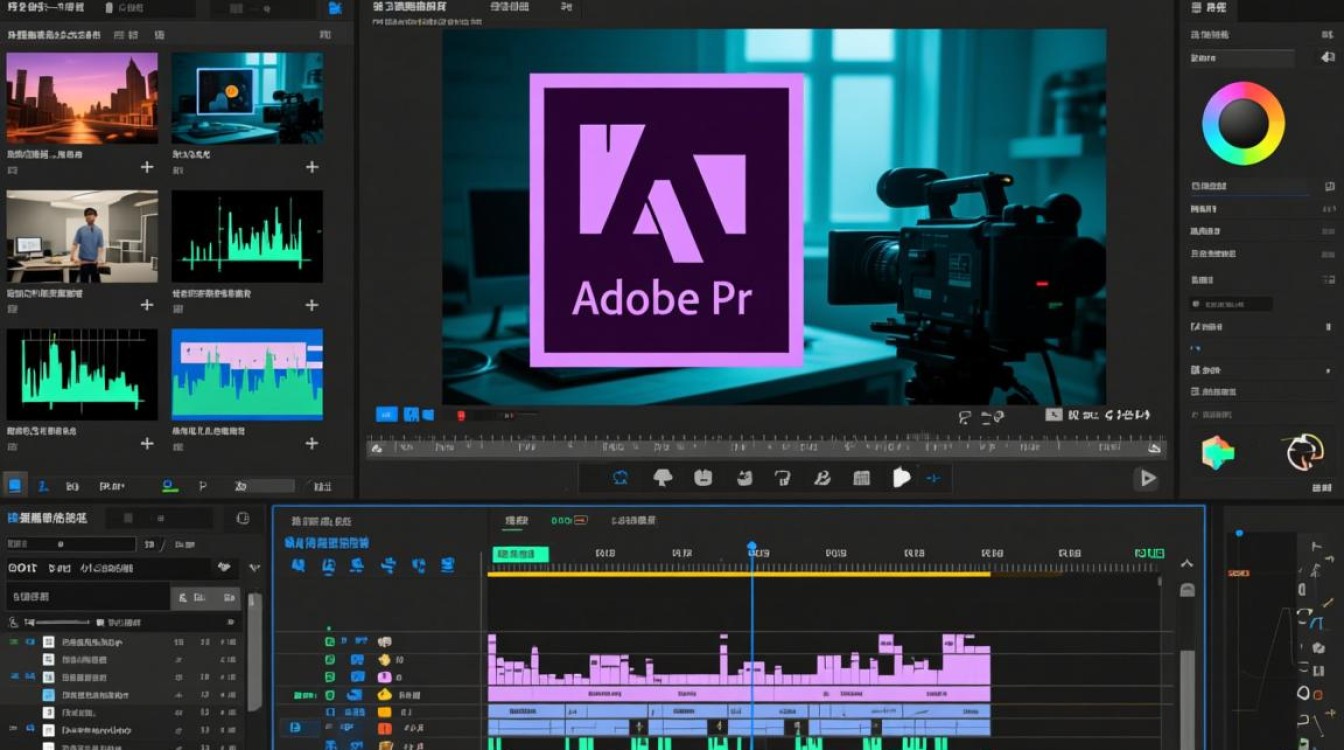Screen dimensions: 1344x750
Task: Click the blue playhead marker on timeline ruler
Action: tap(752, 548)
